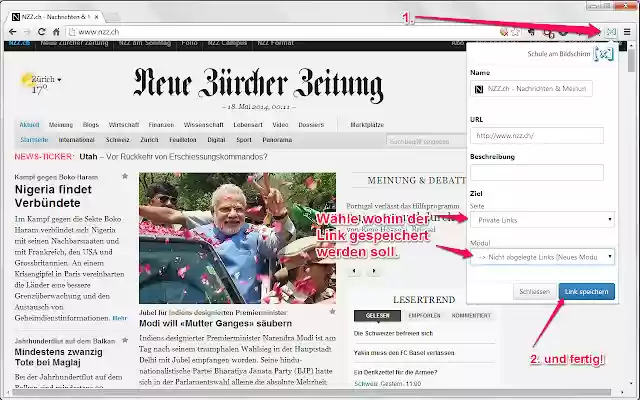Star the Mindestens zwanzig Tote article
The height and width of the screenshot is (400, 640).
[125, 340]
